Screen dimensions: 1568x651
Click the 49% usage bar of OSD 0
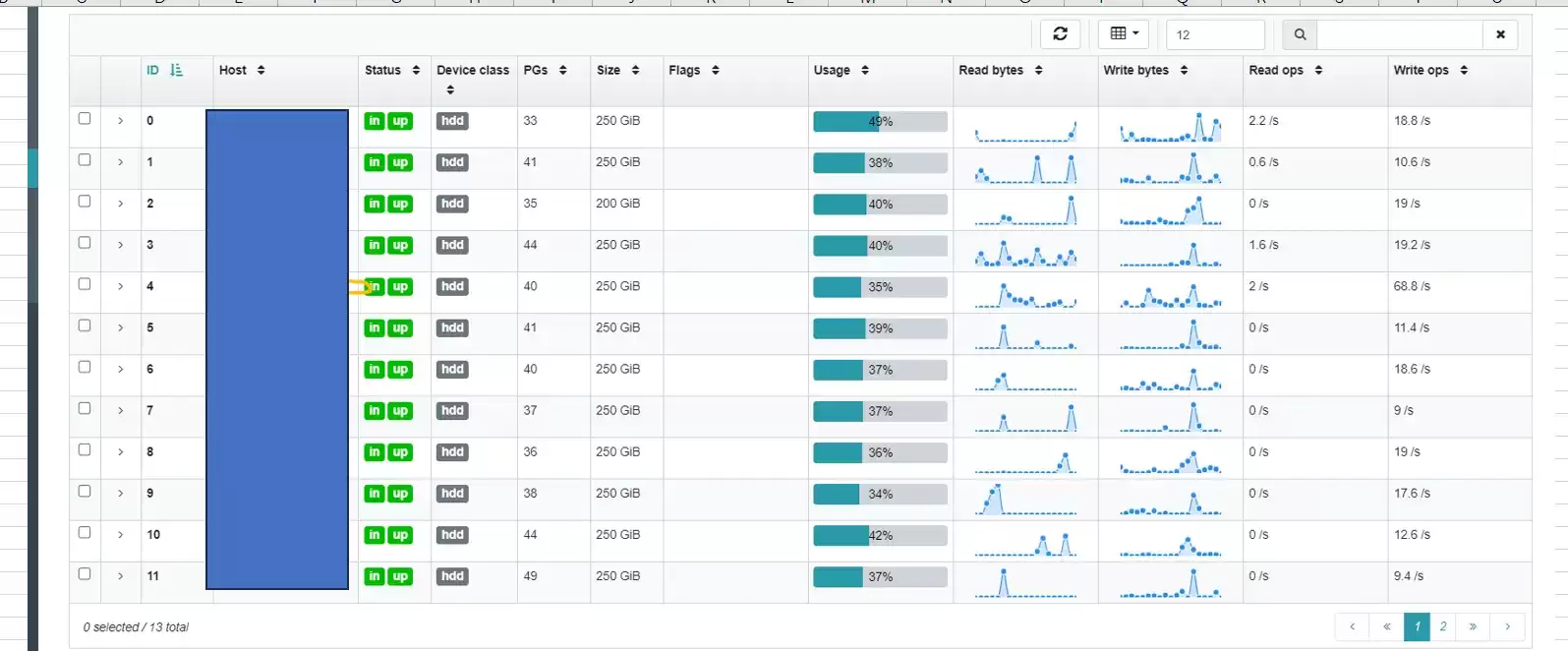pos(880,122)
